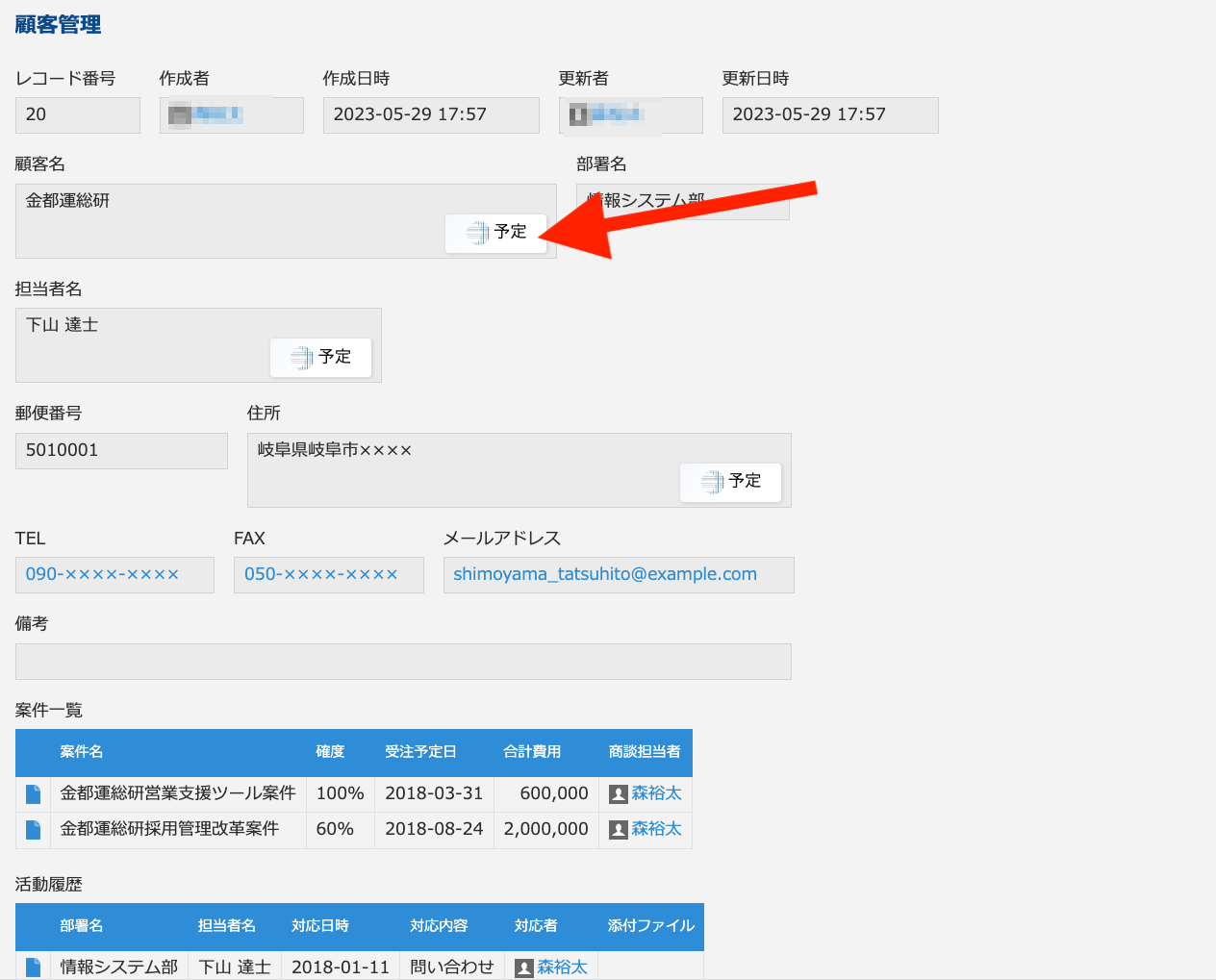Click the 作成者 user avatar

point(179,115)
